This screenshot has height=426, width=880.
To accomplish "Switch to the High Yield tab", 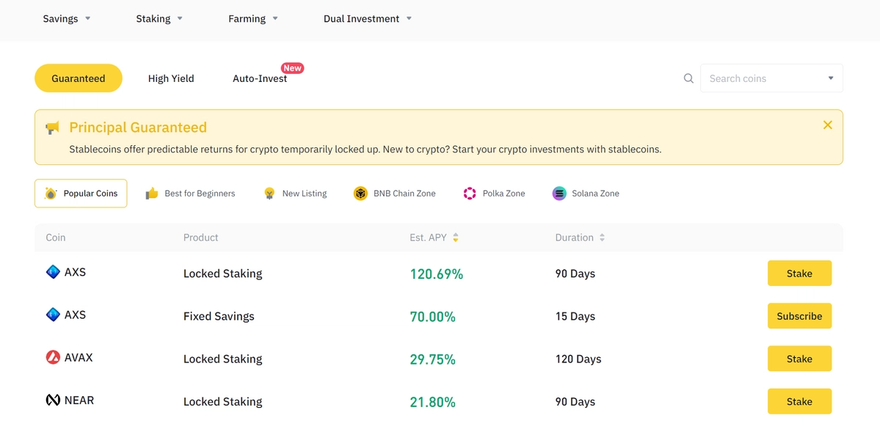I will pos(171,78).
